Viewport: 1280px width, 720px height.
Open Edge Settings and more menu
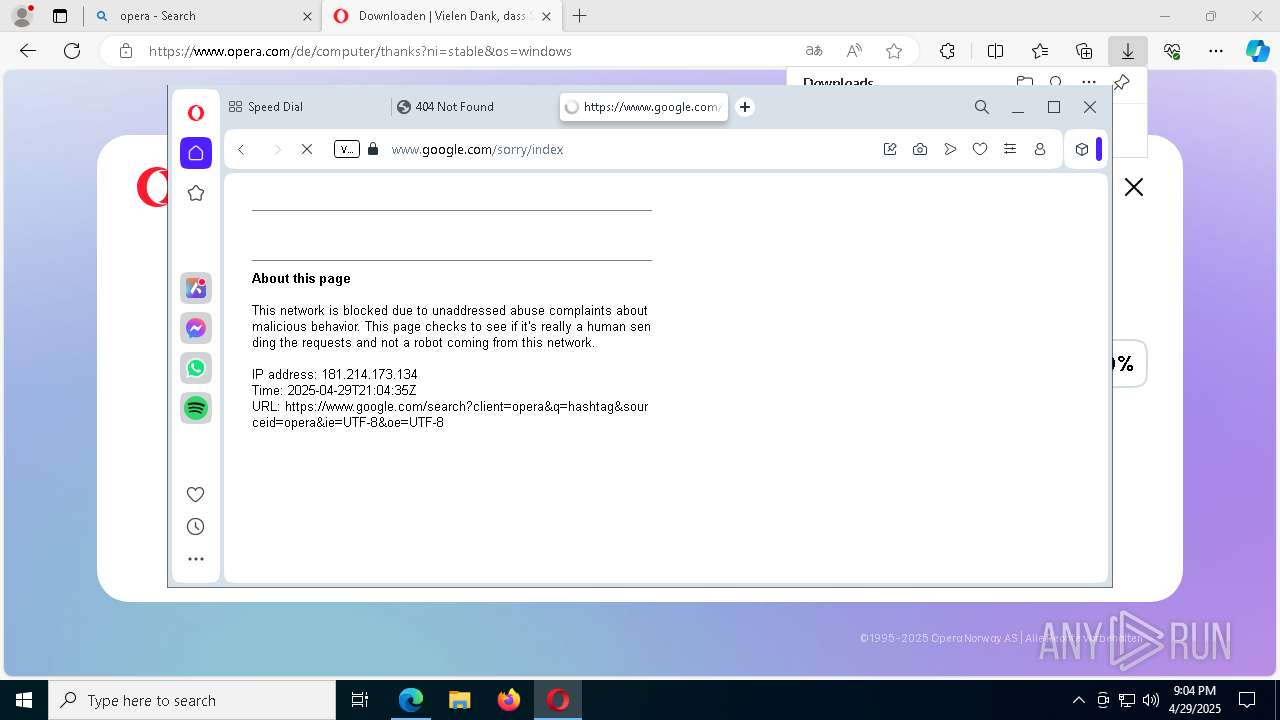[x=1216, y=51]
